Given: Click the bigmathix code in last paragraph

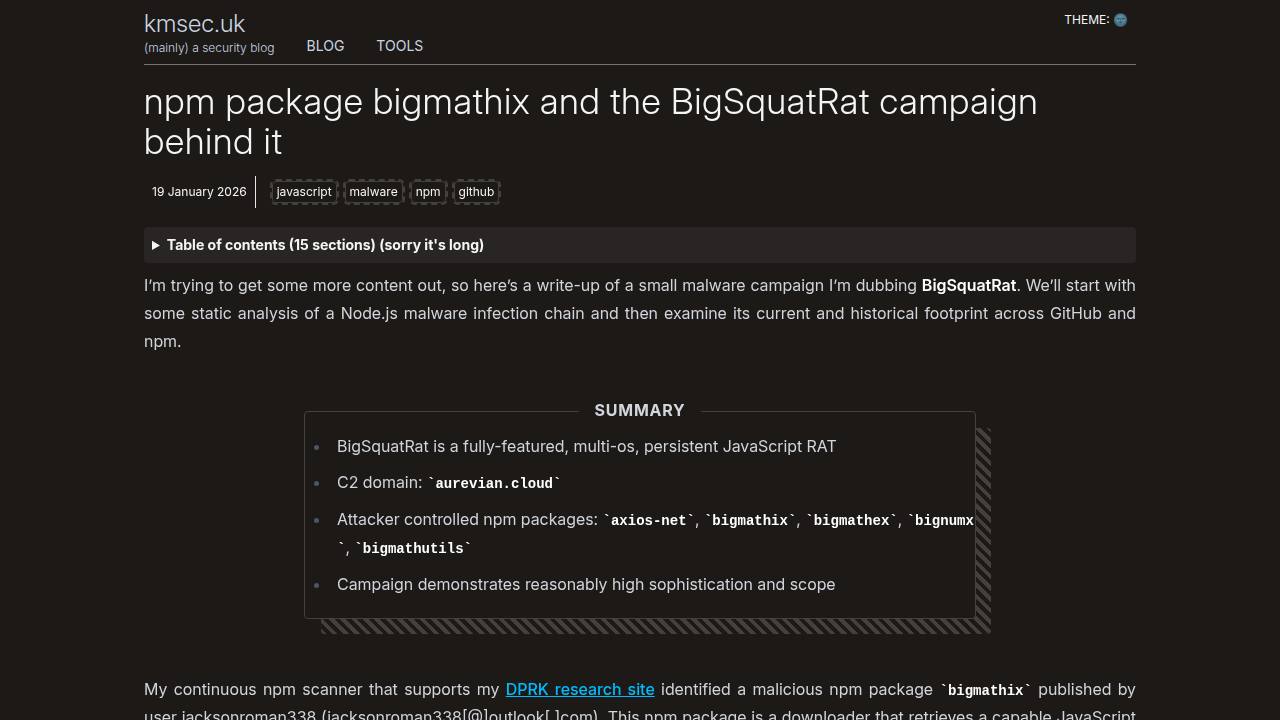Looking at the screenshot, I should (985, 690).
